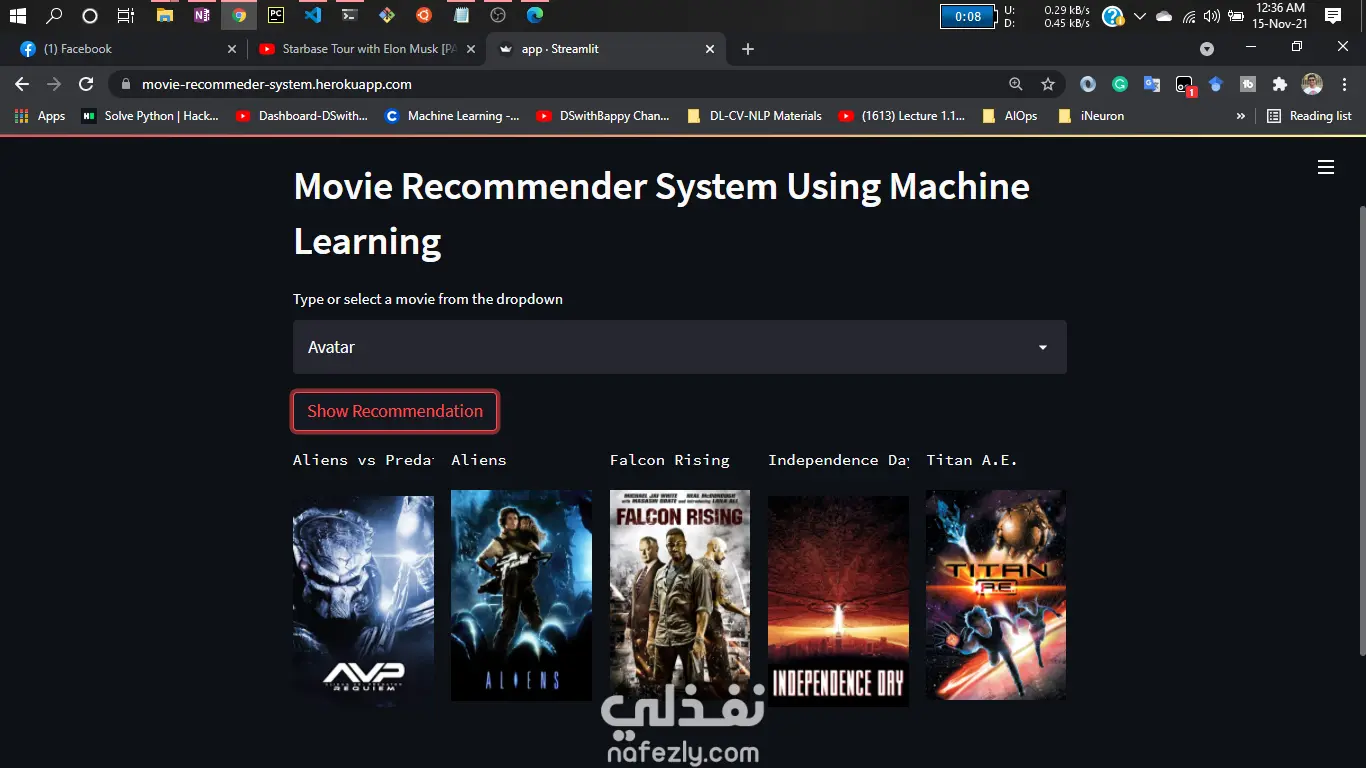The height and width of the screenshot is (768, 1366).
Task: Open Windows Search from the taskbar
Action: (54, 15)
